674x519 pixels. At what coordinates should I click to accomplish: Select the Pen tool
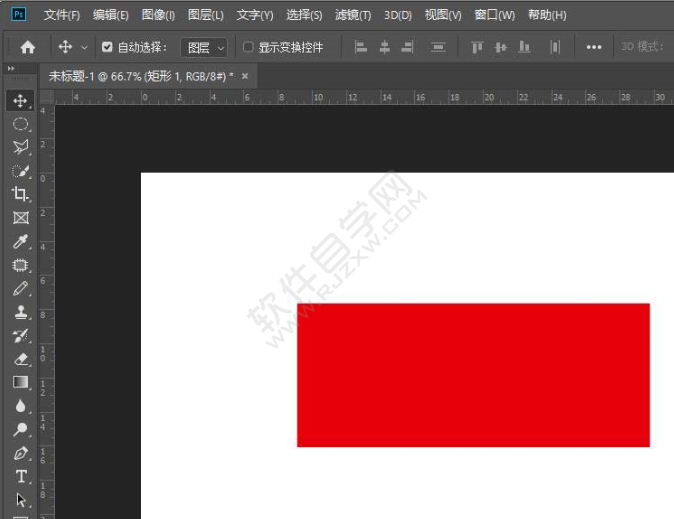tap(20, 453)
